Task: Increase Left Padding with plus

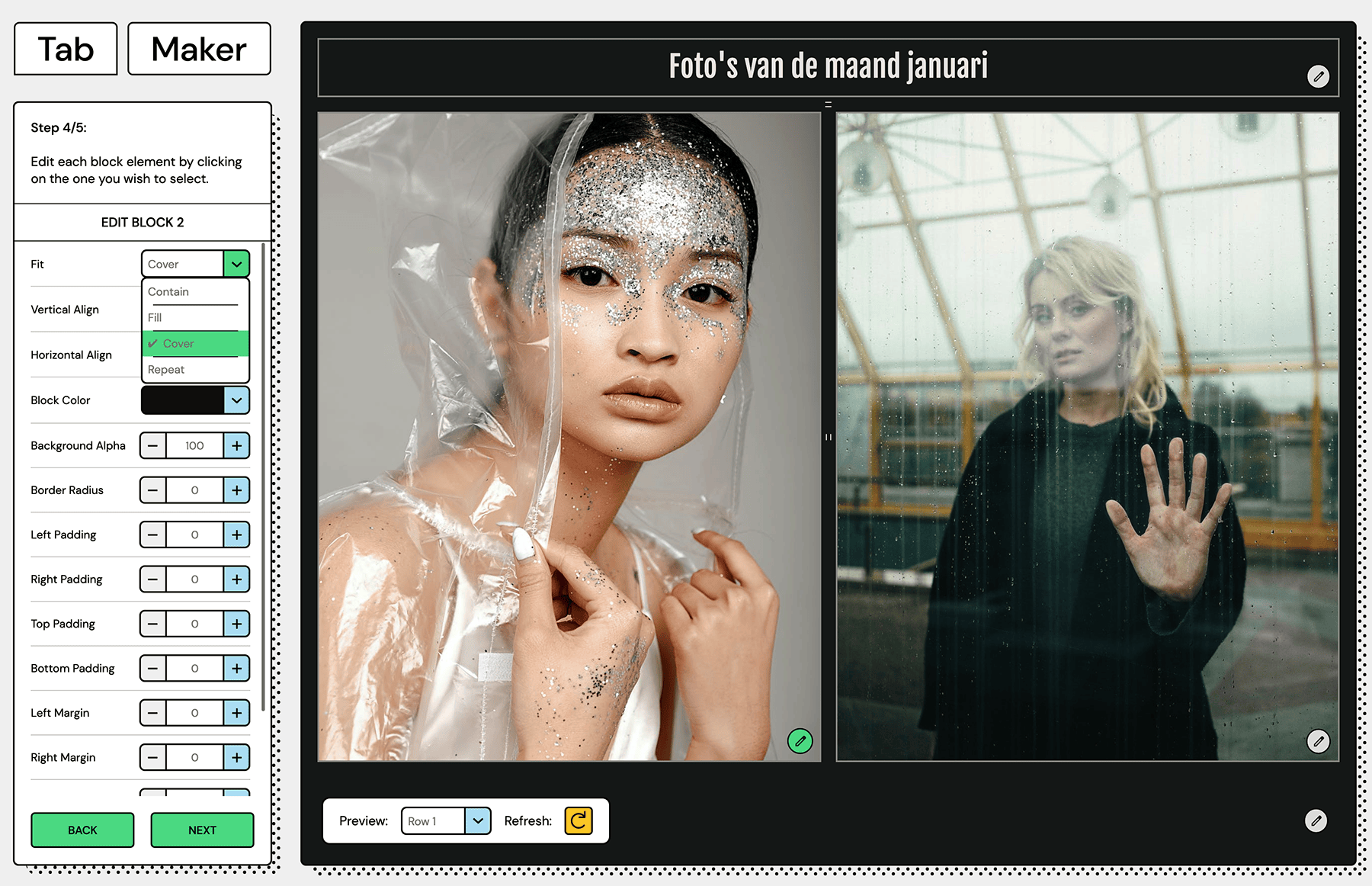Action: [237, 534]
